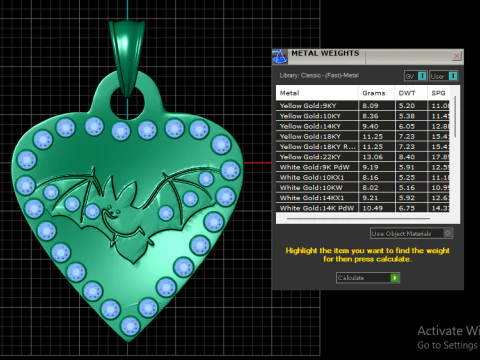The height and width of the screenshot is (360, 480).
Task: Select the White Gold:14K PdW row
Action: tap(363, 208)
